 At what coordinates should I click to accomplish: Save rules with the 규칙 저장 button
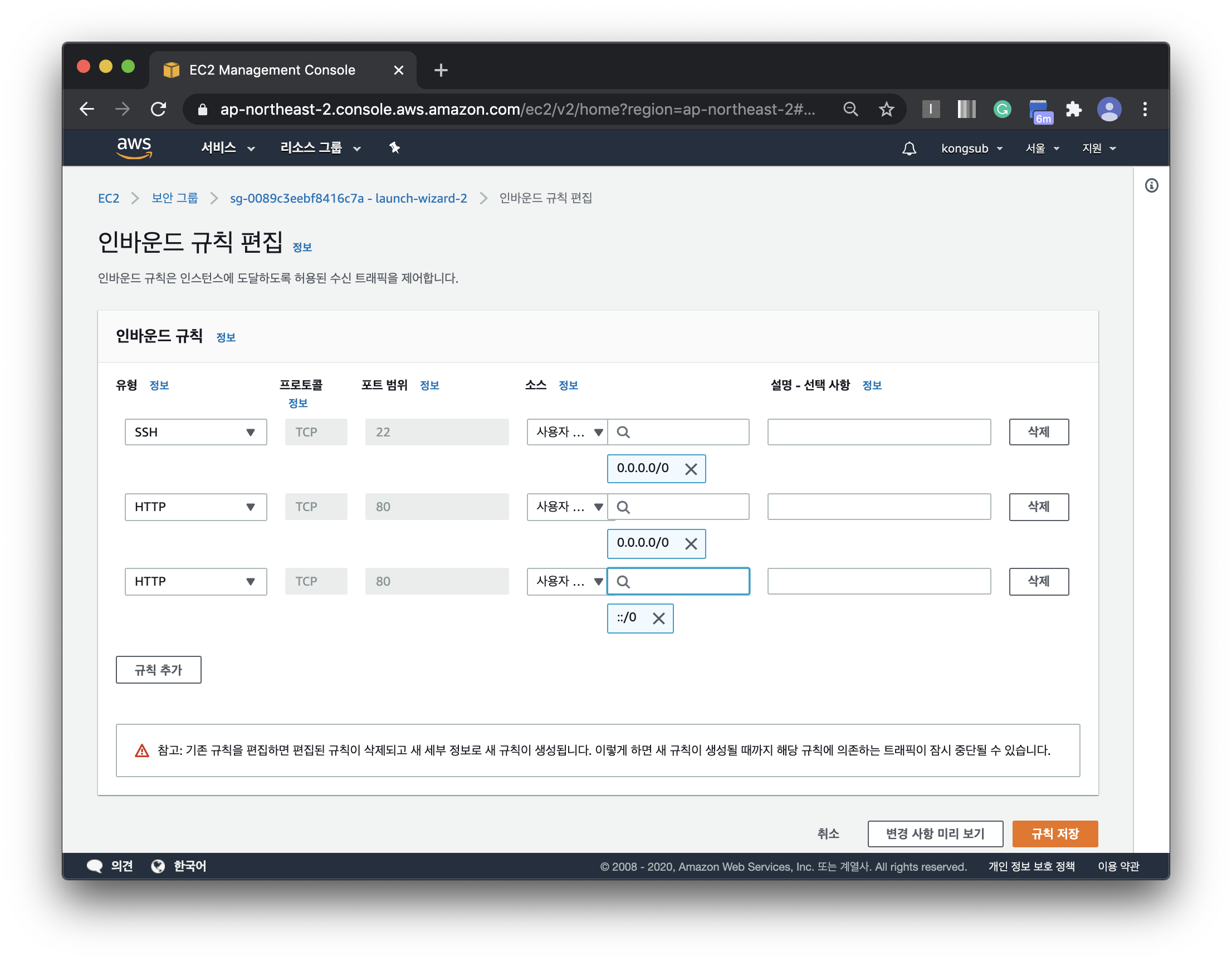[x=1055, y=834]
